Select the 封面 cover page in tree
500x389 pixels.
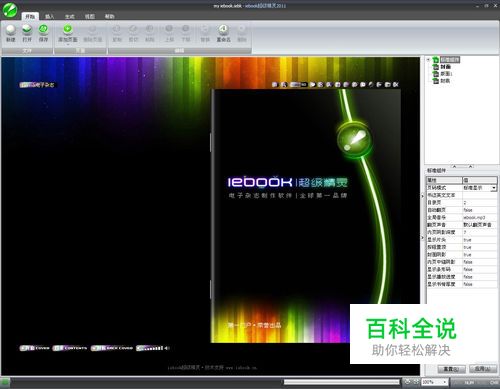tap(446, 67)
